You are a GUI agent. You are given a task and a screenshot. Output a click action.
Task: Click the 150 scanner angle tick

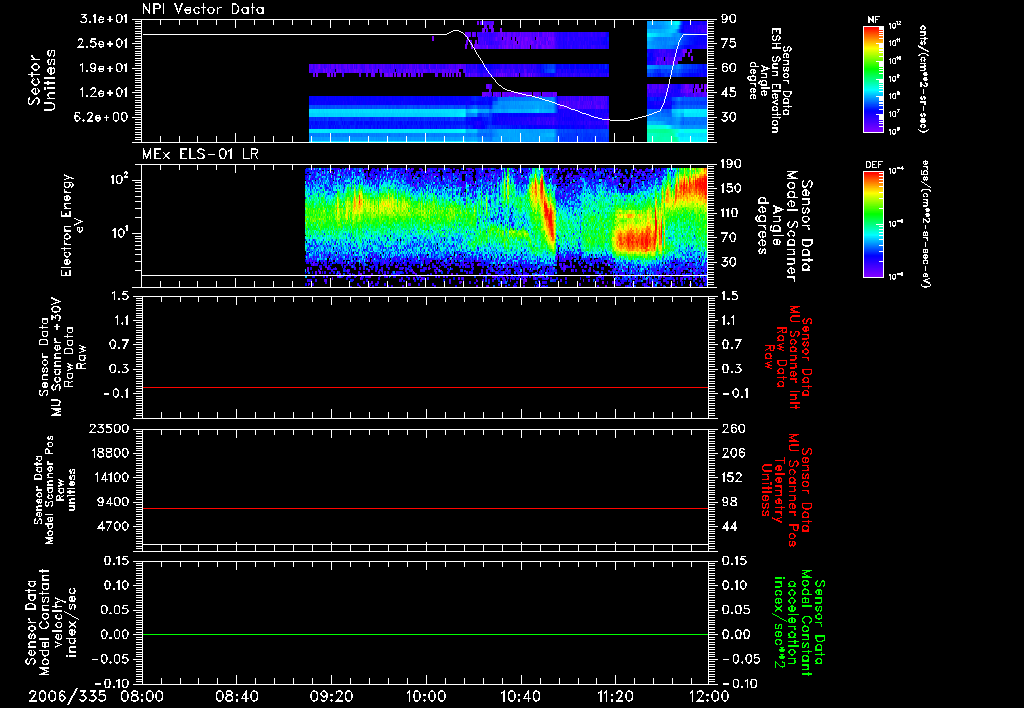pos(733,189)
